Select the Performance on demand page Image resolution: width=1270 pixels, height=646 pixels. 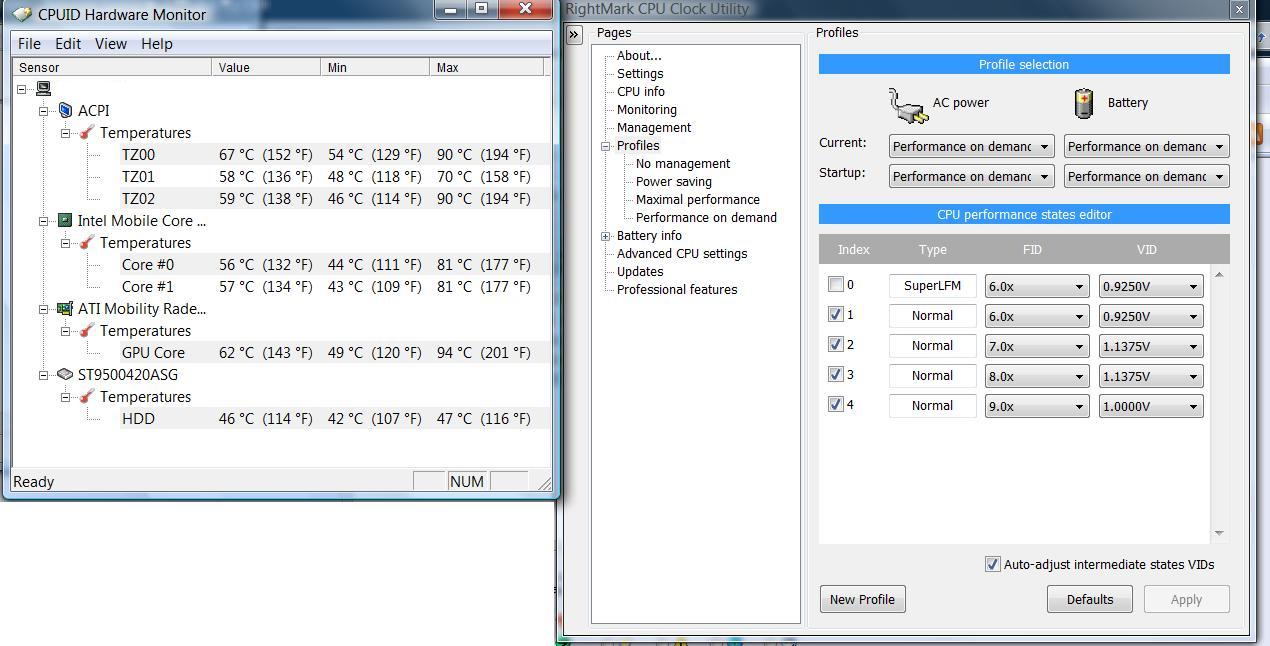point(706,217)
